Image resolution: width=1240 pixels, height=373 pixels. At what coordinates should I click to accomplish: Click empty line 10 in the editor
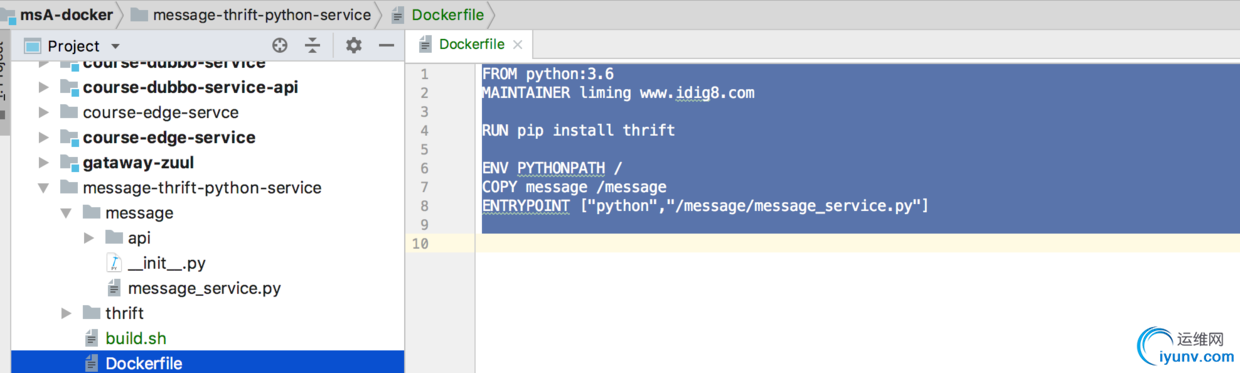click(857, 244)
